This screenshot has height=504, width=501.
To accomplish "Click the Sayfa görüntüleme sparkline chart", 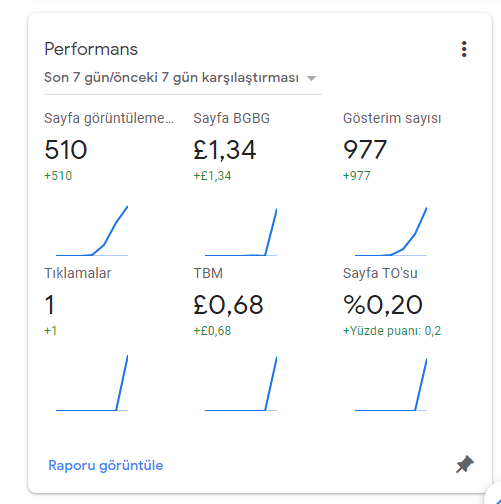I will point(92,231).
